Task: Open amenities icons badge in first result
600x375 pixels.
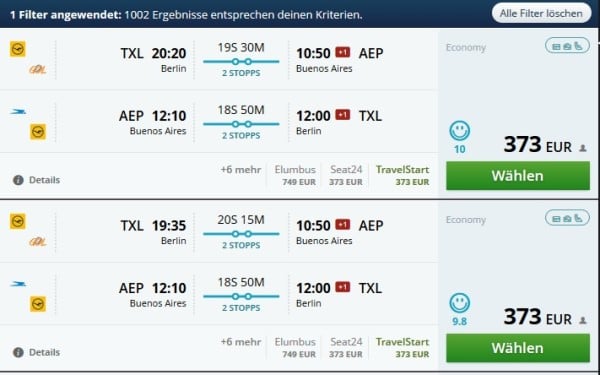Action: tap(567, 46)
